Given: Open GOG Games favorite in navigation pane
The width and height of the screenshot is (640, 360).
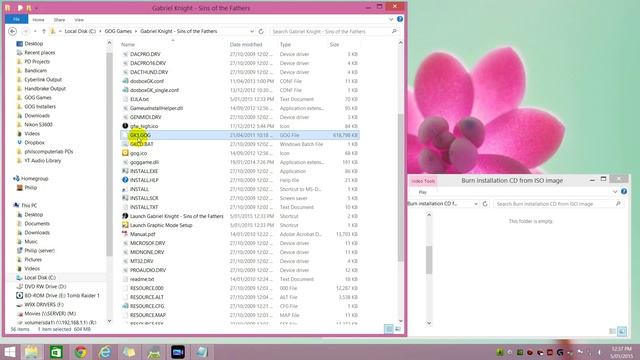Looking at the screenshot, I should [x=38, y=98].
